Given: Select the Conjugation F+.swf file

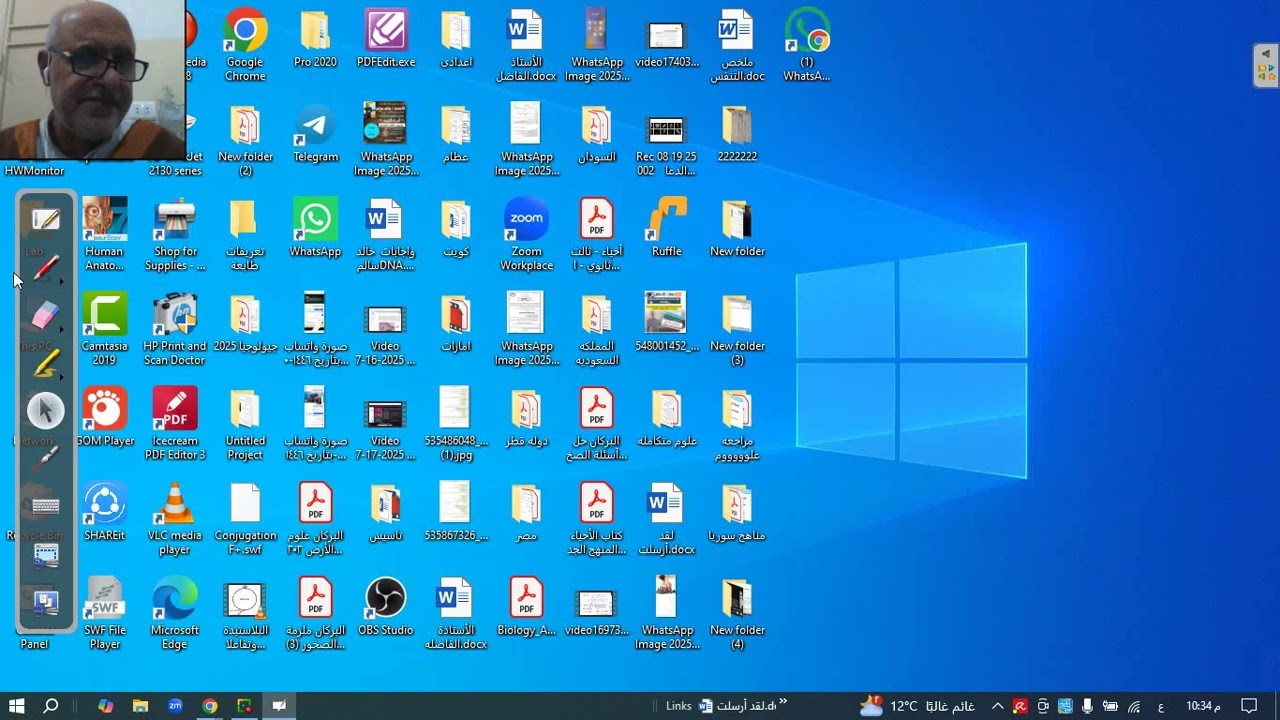Looking at the screenshot, I should click(x=245, y=520).
